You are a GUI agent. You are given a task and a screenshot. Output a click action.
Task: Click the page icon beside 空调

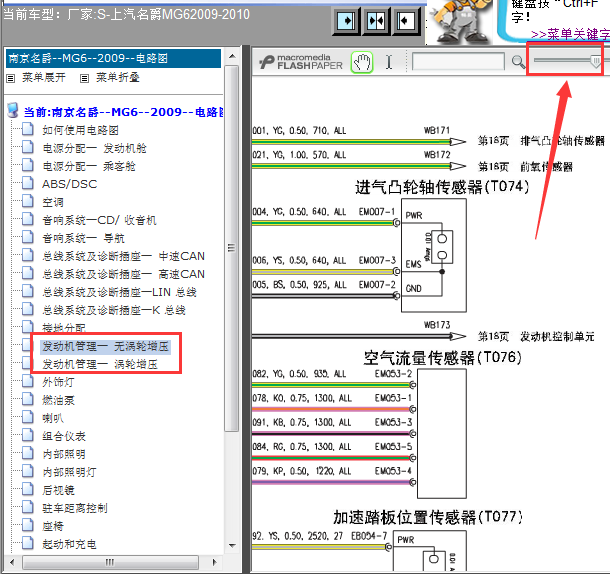[28, 201]
